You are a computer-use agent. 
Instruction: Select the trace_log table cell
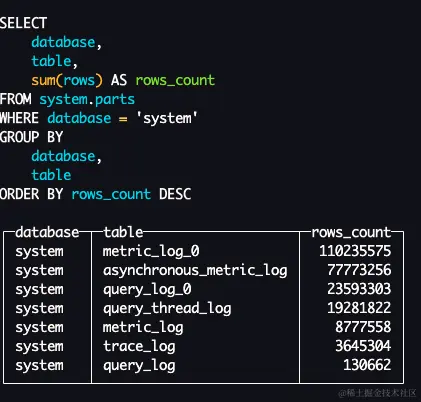(x=139, y=346)
